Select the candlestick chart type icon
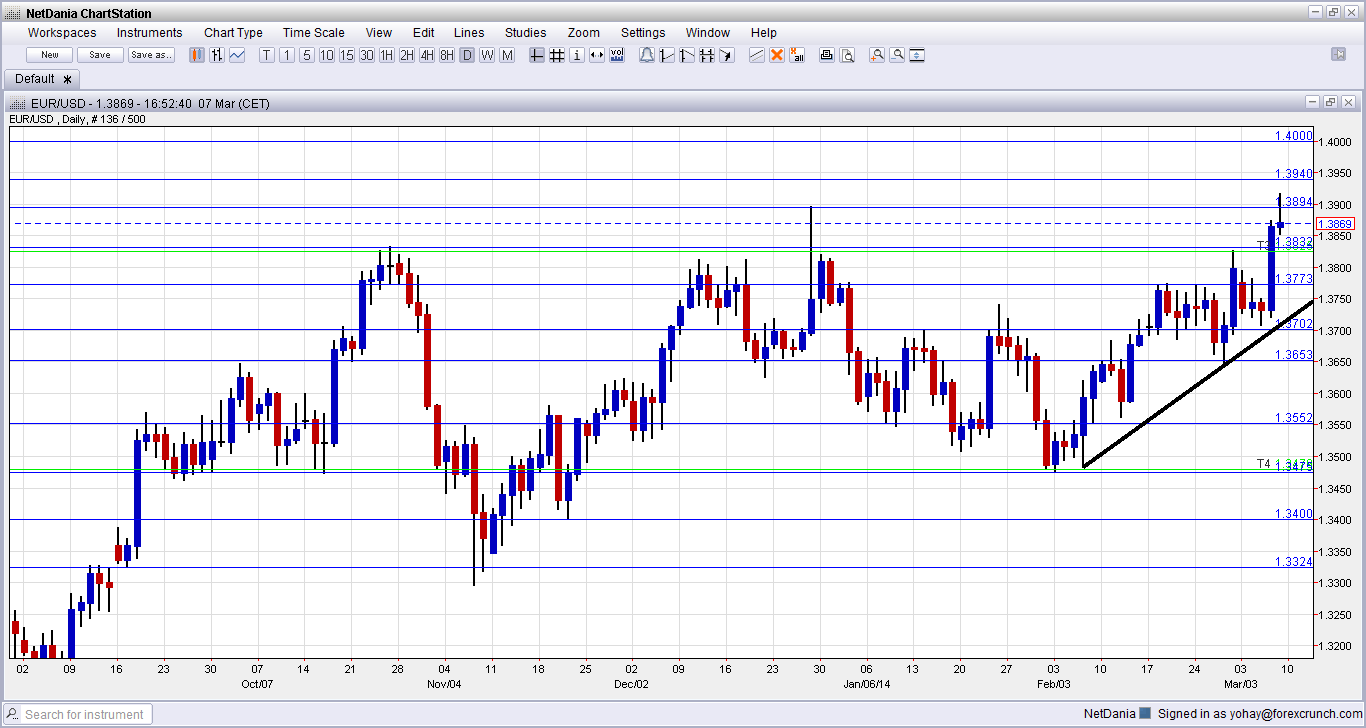The image size is (1366, 728). point(197,55)
